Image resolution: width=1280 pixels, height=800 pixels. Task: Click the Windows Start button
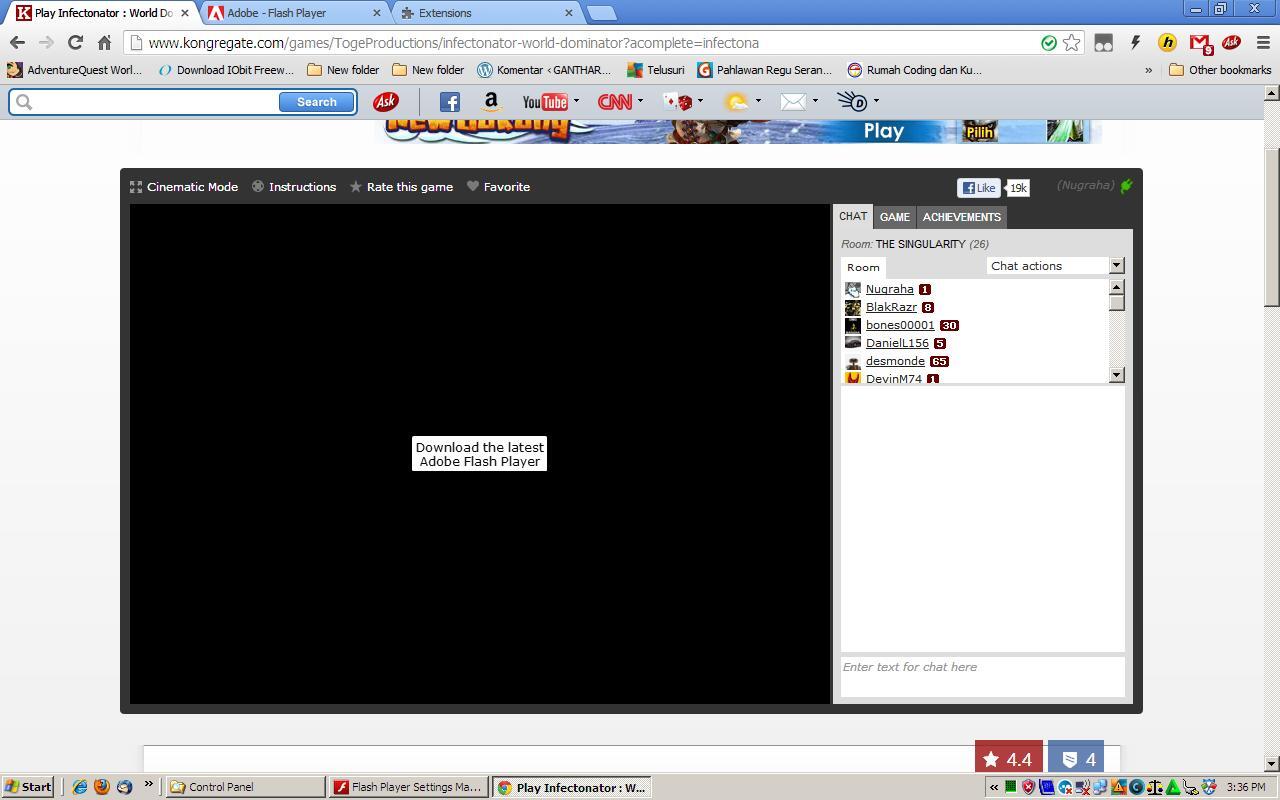tap(28, 787)
